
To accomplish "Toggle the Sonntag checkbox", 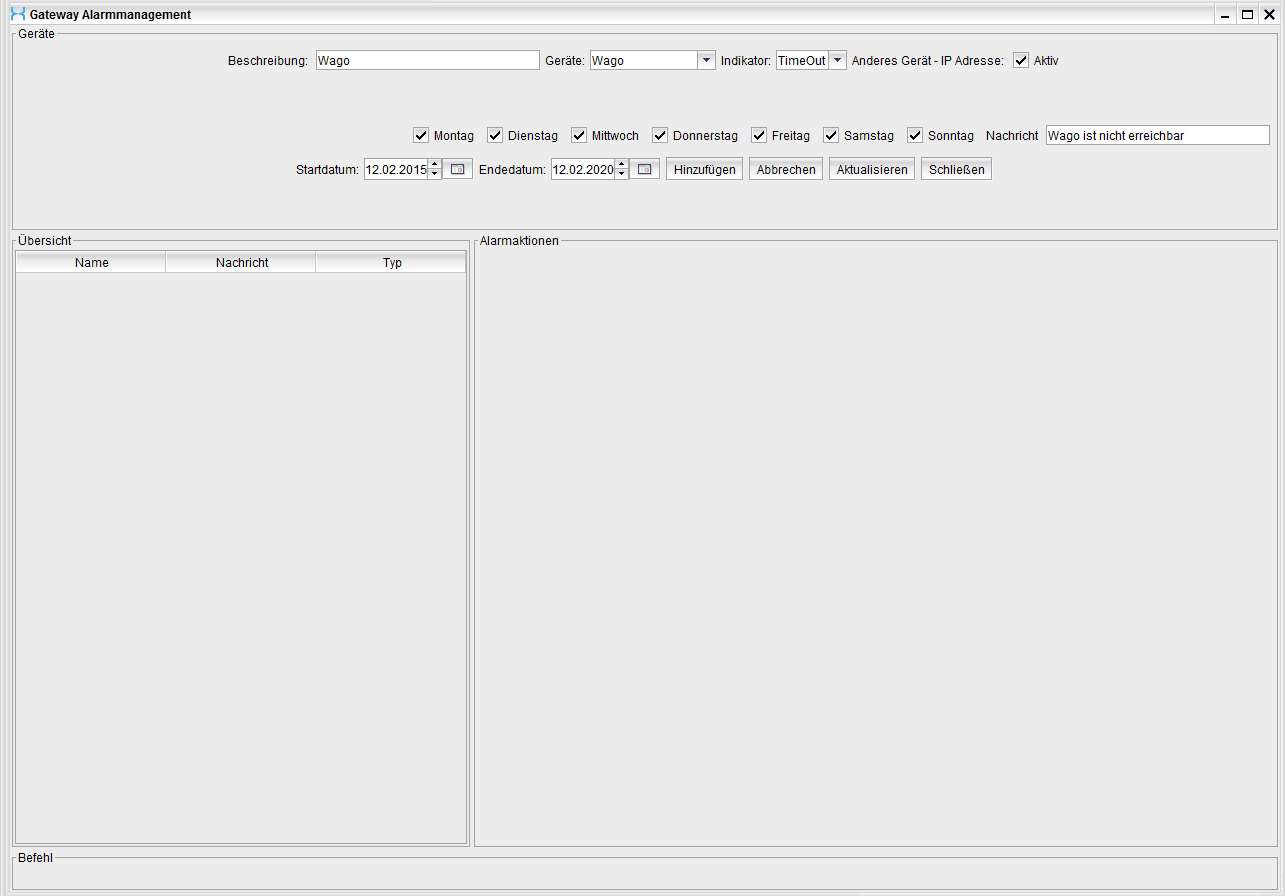I will pyautogui.click(x=915, y=136).
